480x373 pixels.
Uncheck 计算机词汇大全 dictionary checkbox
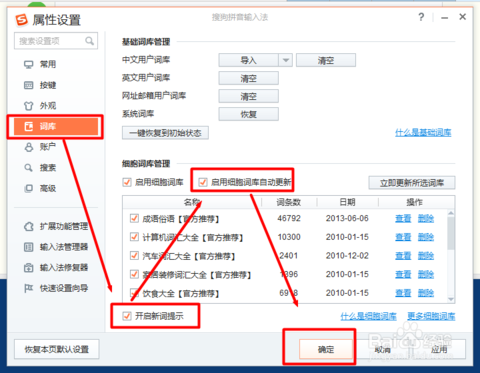pos(134,237)
